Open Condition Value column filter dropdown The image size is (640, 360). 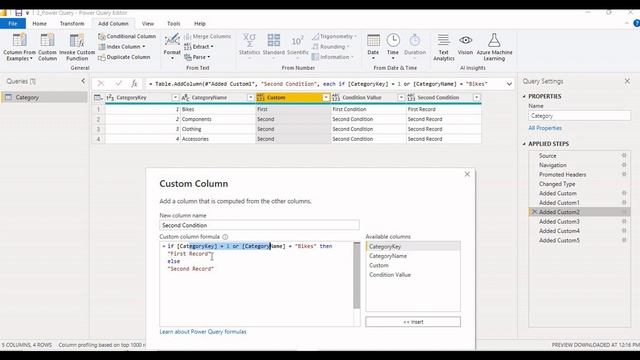click(x=401, y=98)
